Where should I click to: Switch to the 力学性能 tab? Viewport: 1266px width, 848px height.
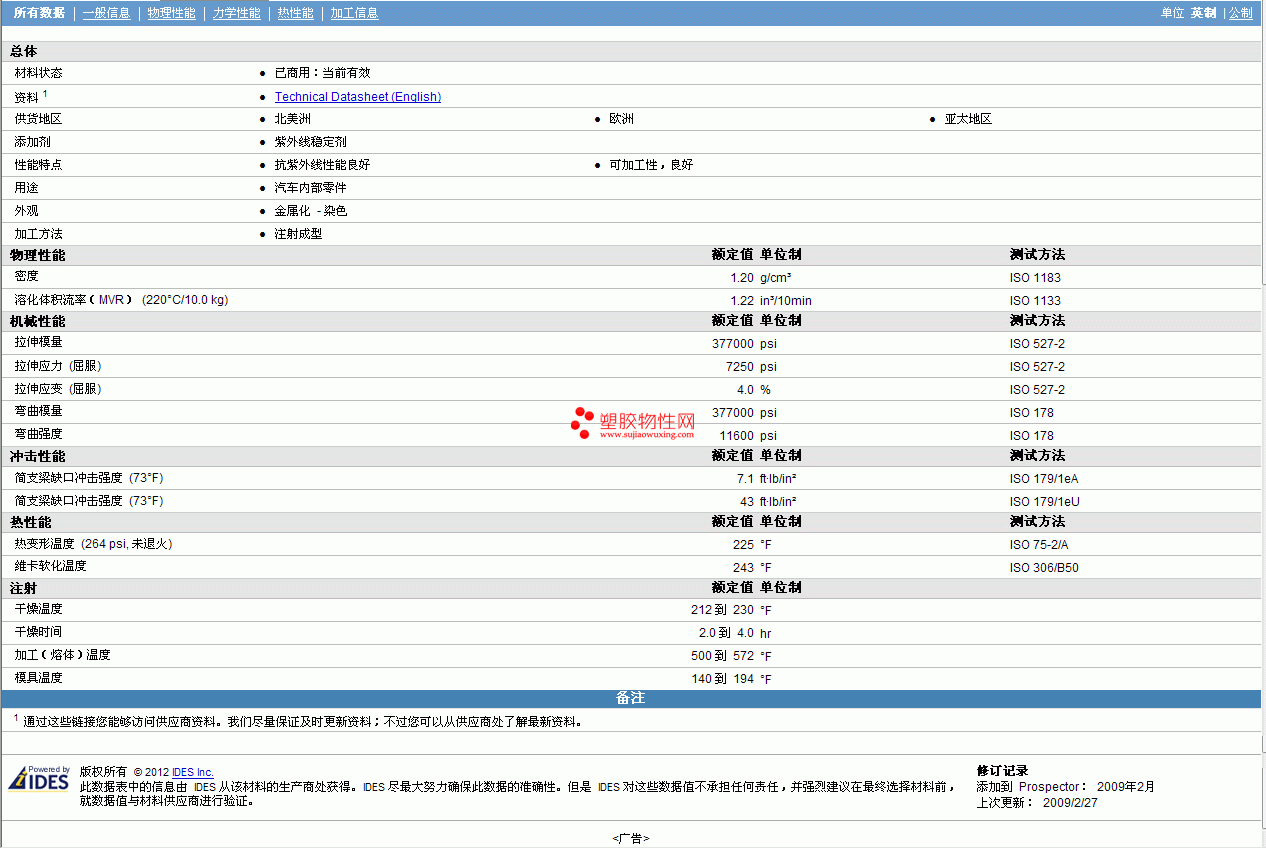pyautogui.click(x=237, y=13)
